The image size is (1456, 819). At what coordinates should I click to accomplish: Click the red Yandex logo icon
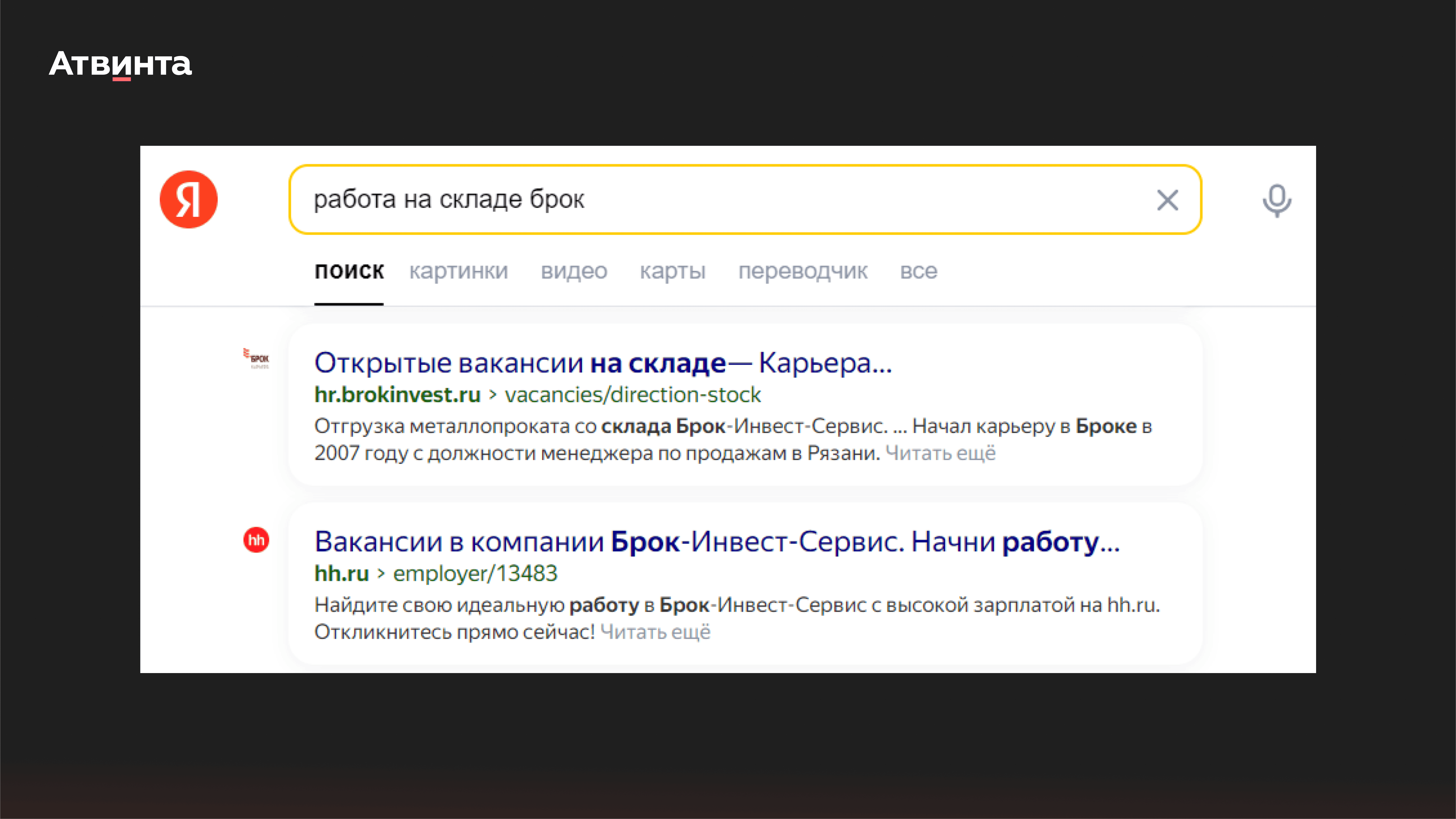click(x=188, y=199)
